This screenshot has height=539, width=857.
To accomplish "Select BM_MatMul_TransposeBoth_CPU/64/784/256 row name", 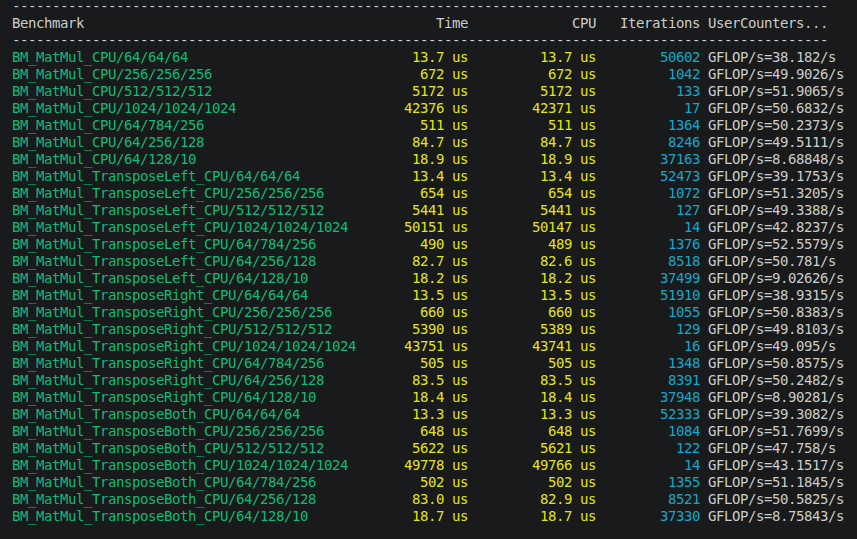I will (164, 482).
